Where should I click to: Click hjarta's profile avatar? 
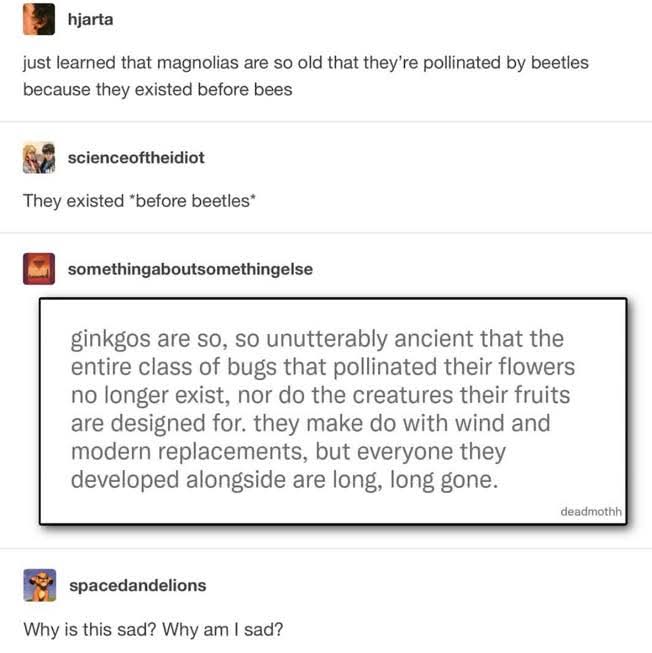coord(38,16)
